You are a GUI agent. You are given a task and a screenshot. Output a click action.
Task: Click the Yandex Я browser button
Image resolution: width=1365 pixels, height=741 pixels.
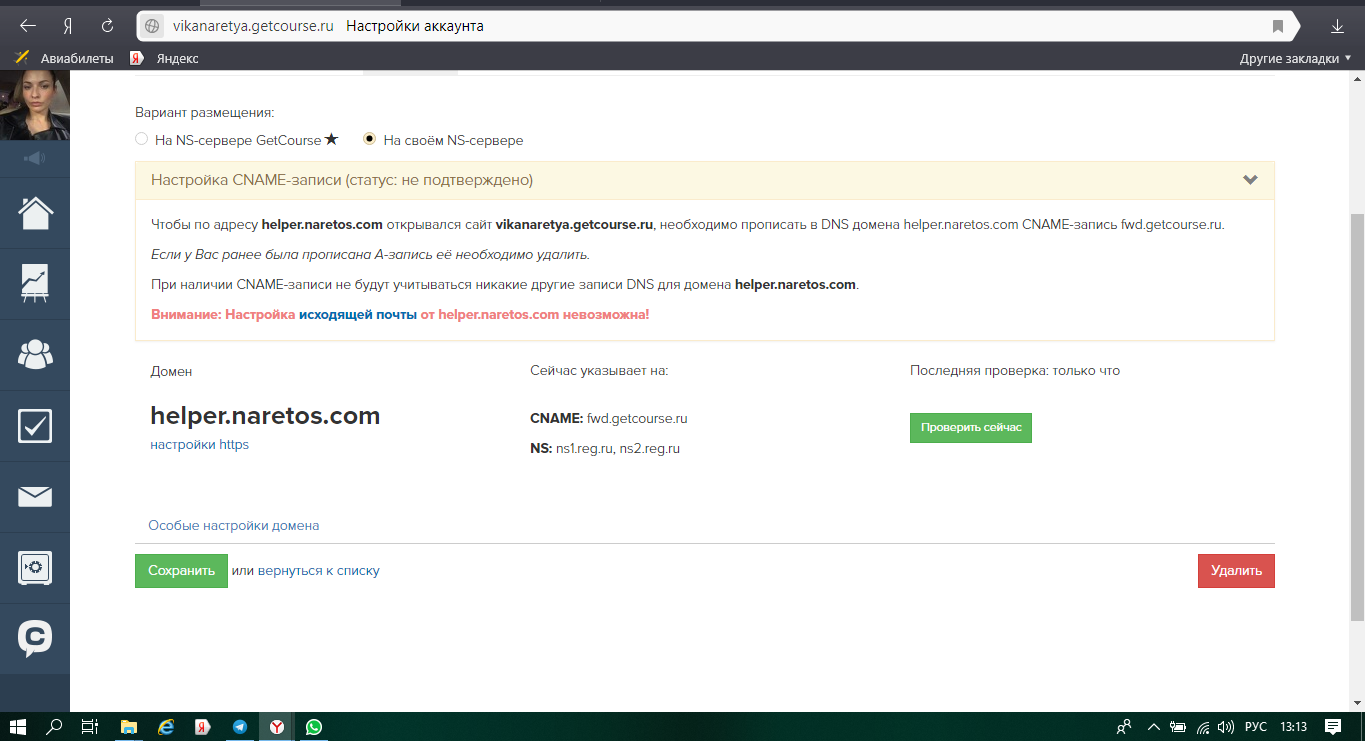point(68,26)
